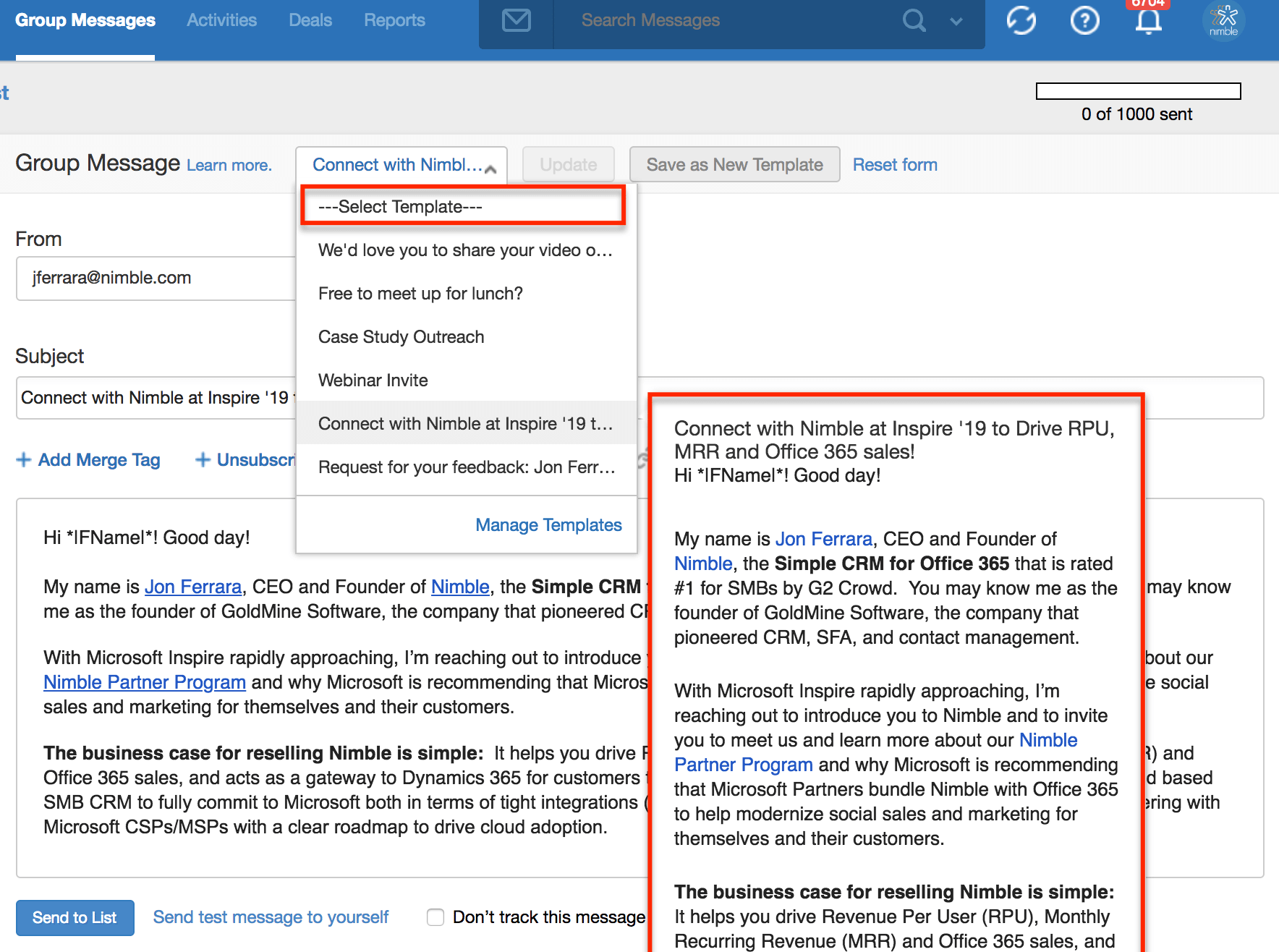Click the 0 of 1000 sent progress bar

1138,91
